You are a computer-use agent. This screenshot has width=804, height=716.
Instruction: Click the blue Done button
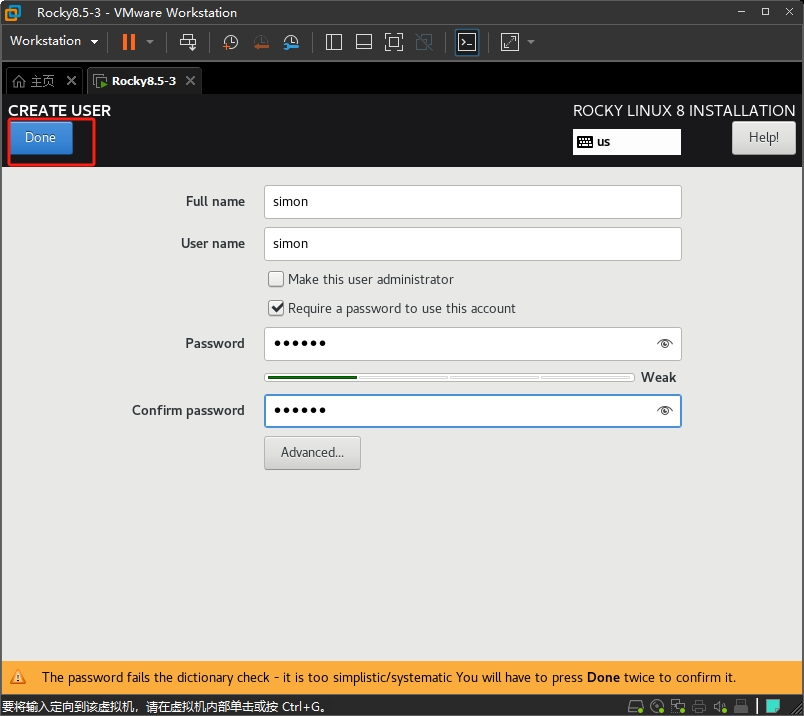click(x=41, y=137)
